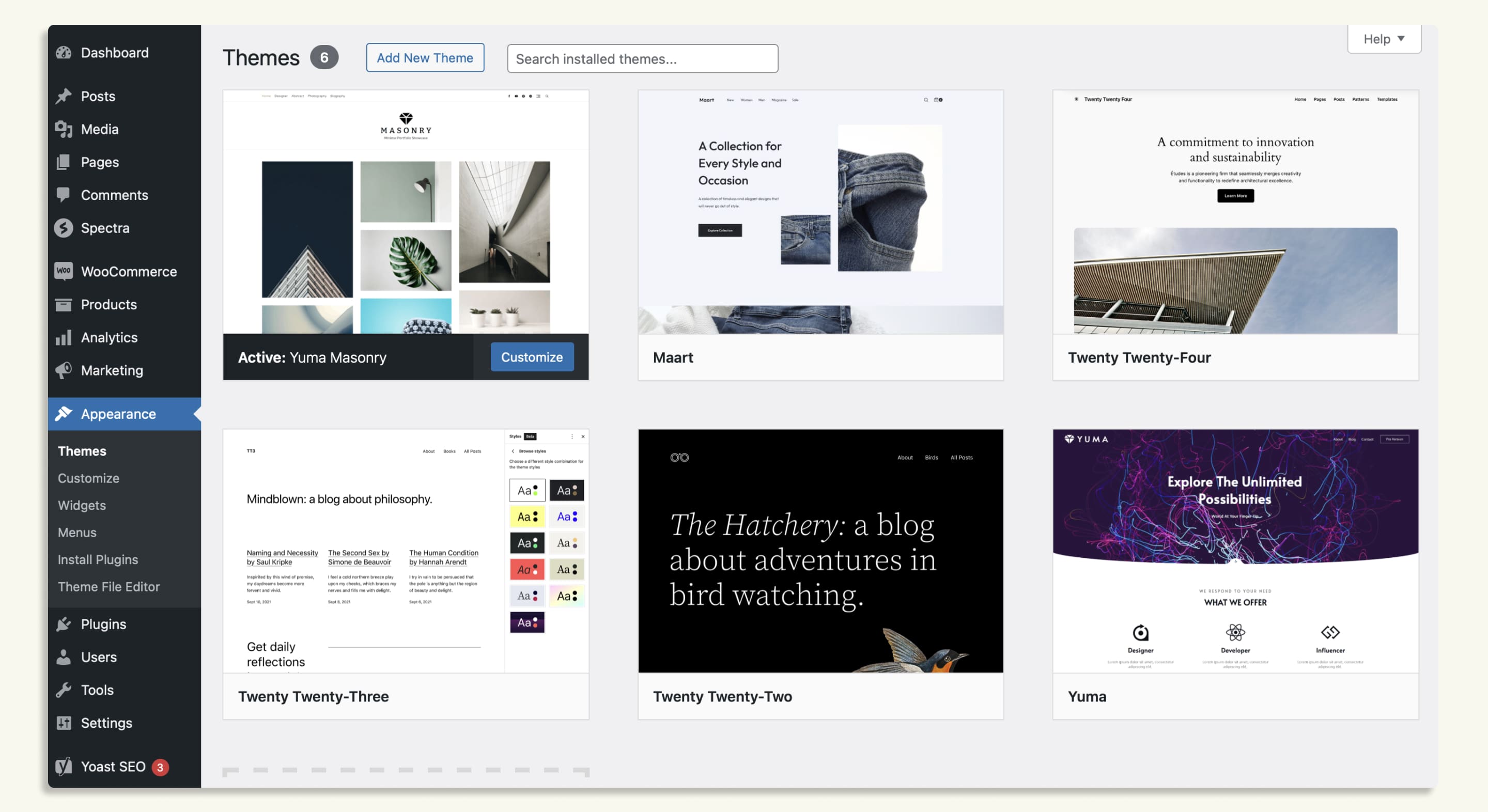1488x812 pixels.
Task: Click the Plugins plug icon
Action: [x=64, y=624]
